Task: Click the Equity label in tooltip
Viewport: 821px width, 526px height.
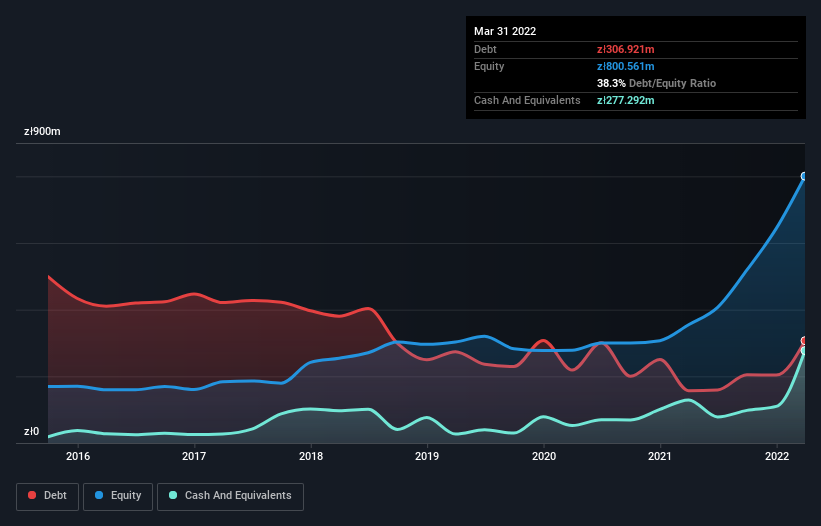Action: tap(489, 66)
